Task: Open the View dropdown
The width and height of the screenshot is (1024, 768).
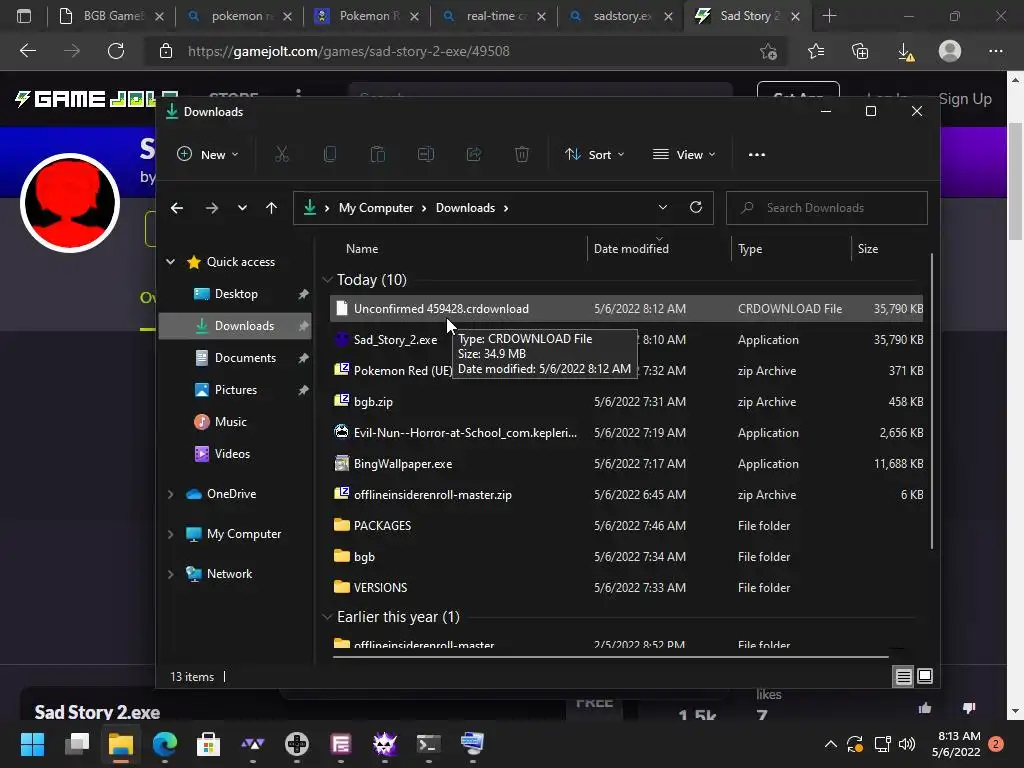Action: pyautogui.click(x=684, y=155)
